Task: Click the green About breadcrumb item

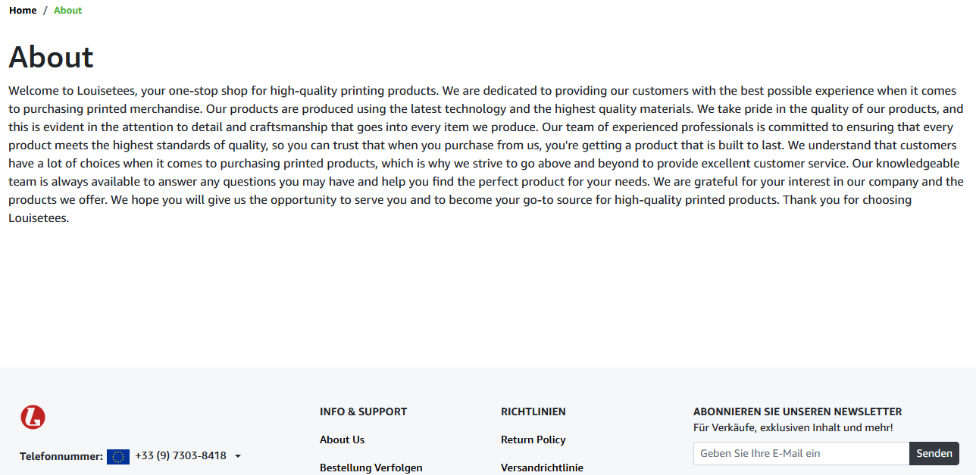Action: [x=68, y=10]
